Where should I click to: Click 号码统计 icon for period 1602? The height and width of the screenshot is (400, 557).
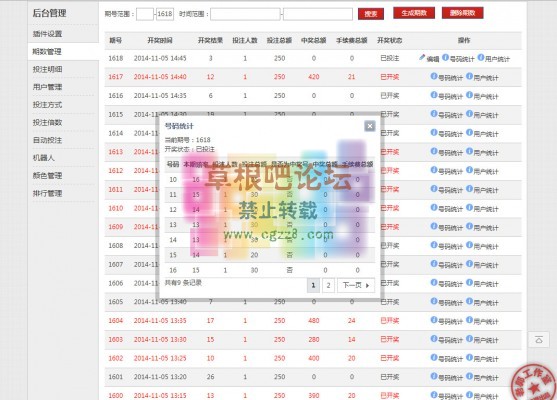click(x=434, y=357)
